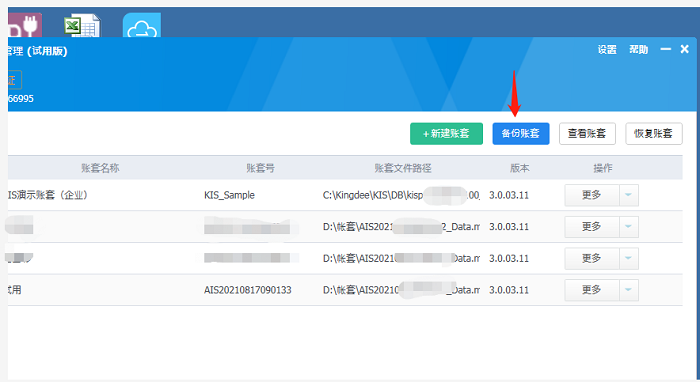Expand 更多 dropdown arrow in third row
Viewport: 700px width, 382px height.
pyautogui.click(x=629, y=258)
